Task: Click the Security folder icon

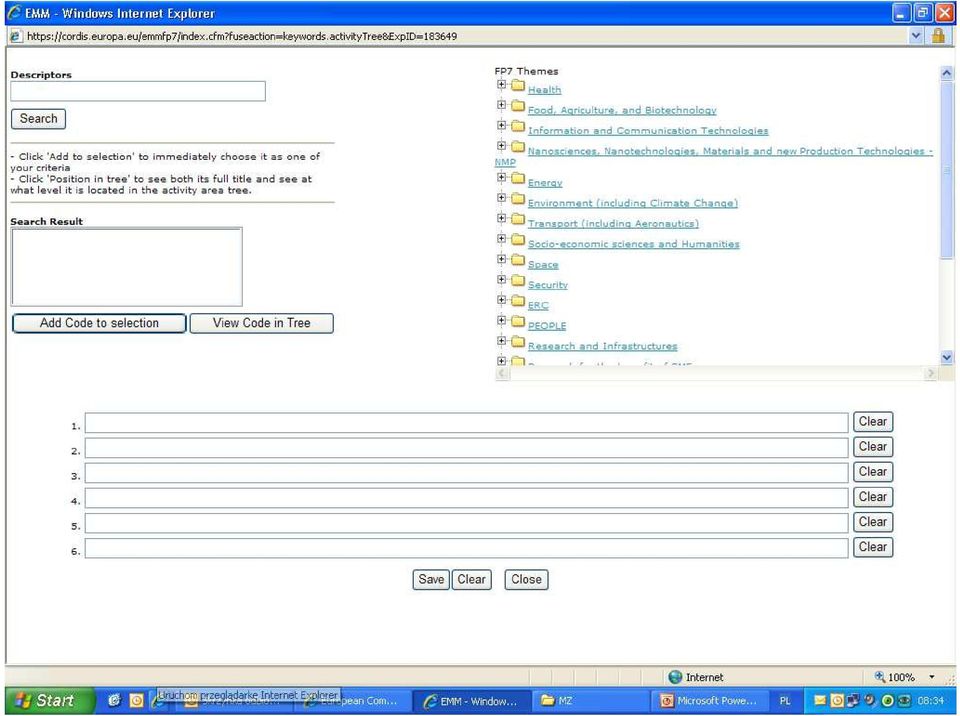Action: click(x=518, y=280)
